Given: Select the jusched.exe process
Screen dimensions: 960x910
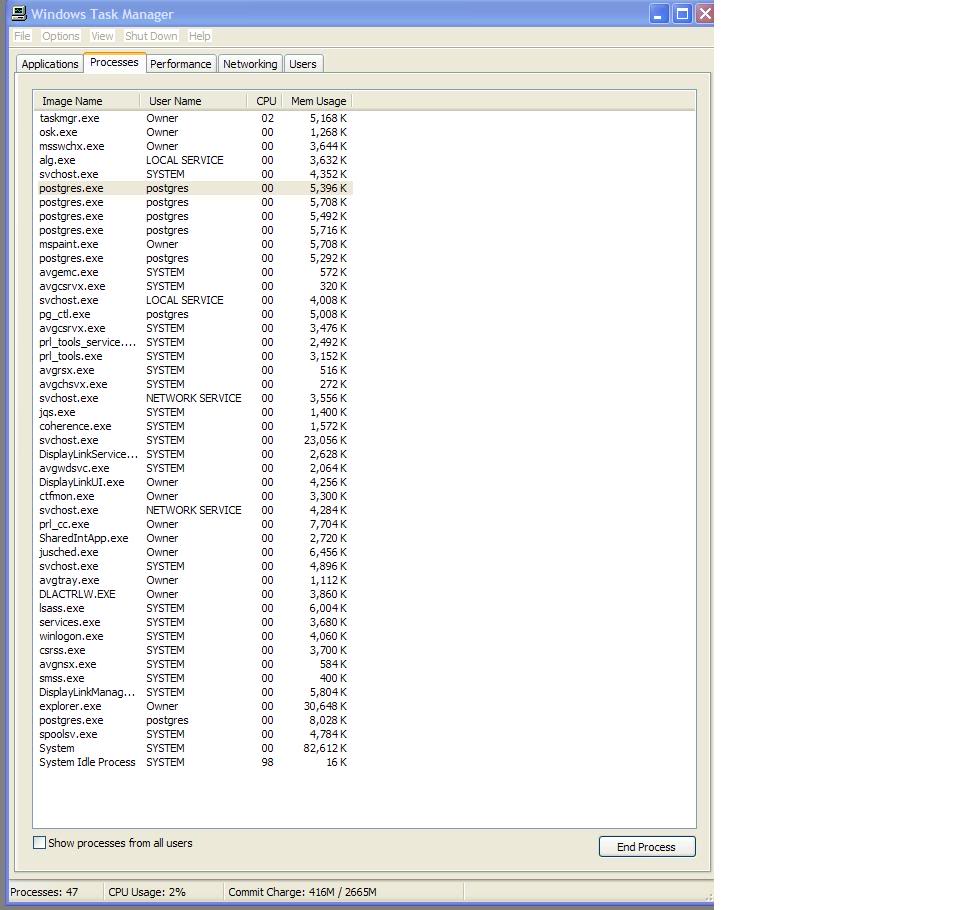Looking at the screenshot, I should [195, 552].
